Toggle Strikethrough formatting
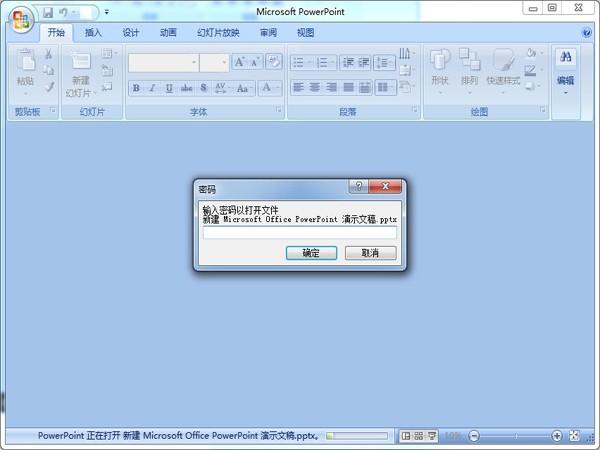This screenshot has width=600, height=450. [186, 88]
